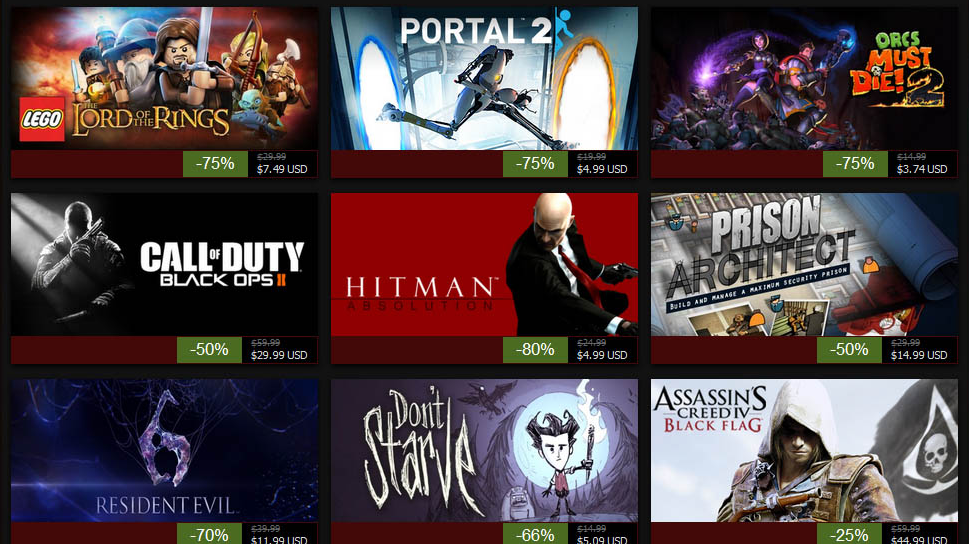Click the $4.99 USD price under Hitman Absolution
Viewport: 969px width, 544px height.
click(x=602, y=355)
